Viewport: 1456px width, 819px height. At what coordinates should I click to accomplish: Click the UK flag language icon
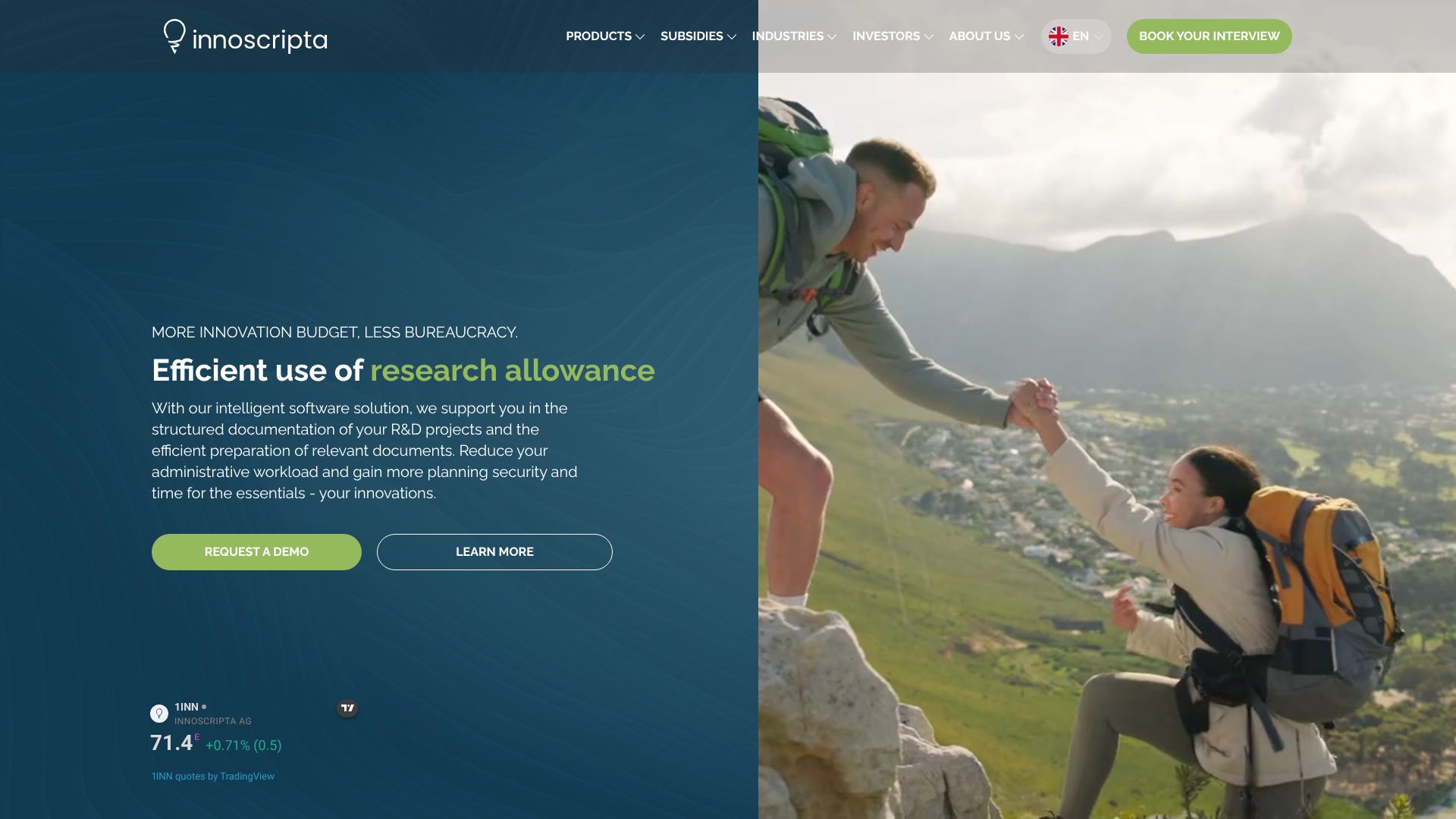pyautogui.click(x=1059, y=36)
